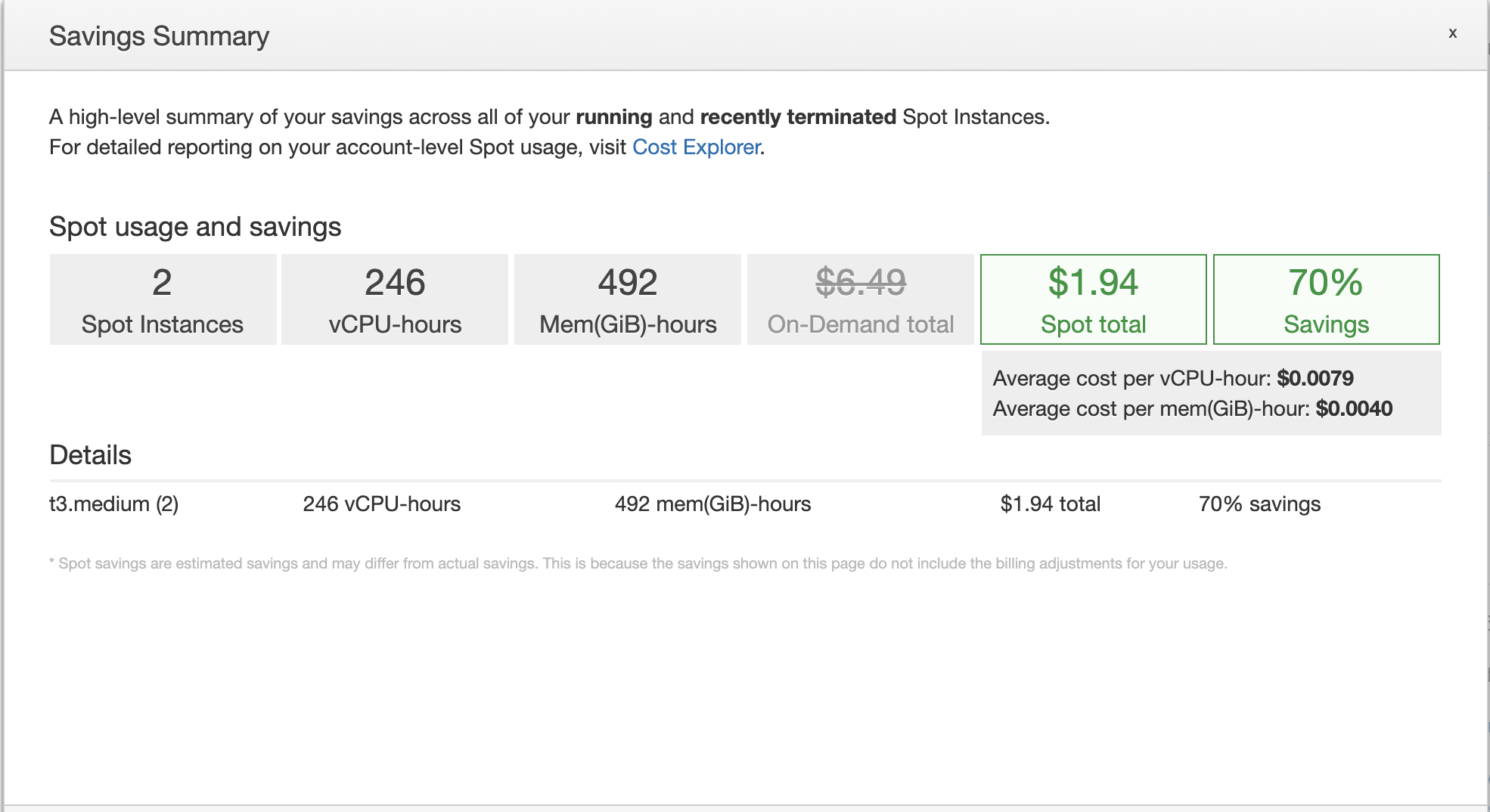Viewport: 1490px width, 812px height.
Task: Select the green $1.94 Spot total tile
Action: [1093, 299]
